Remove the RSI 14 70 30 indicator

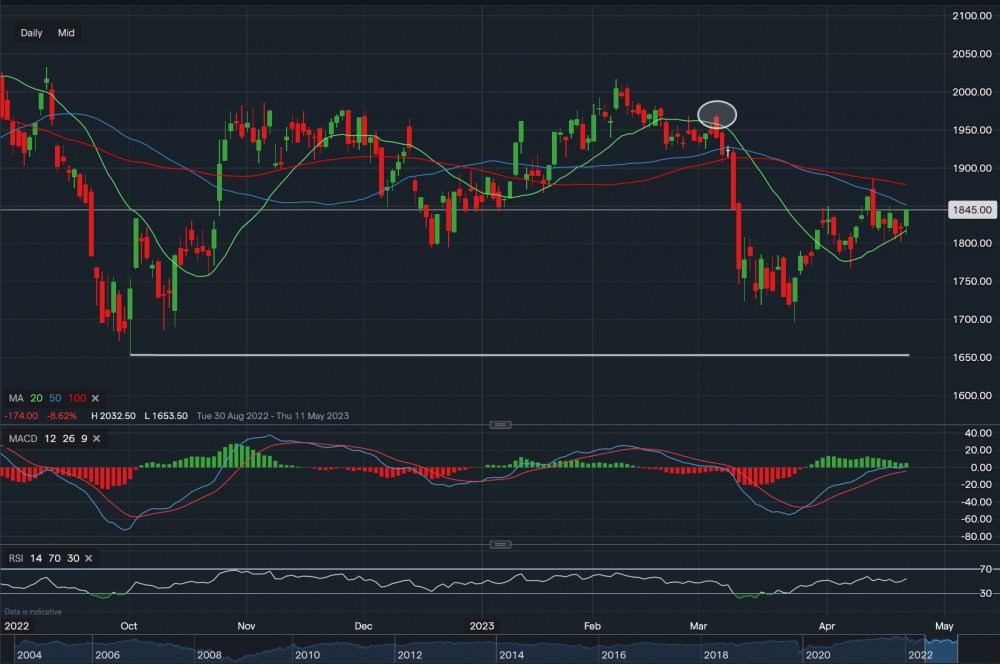pyautogui.click(x=88, y=558)
